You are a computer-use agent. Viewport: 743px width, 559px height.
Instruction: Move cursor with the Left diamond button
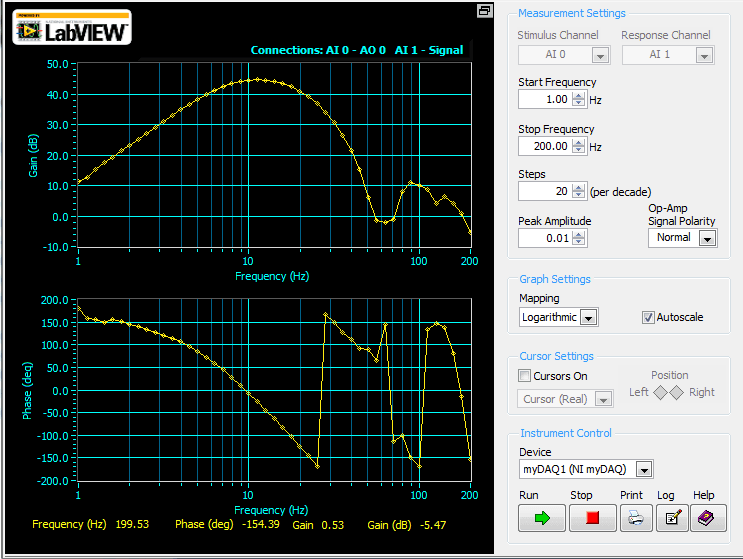tap(661, 392)
